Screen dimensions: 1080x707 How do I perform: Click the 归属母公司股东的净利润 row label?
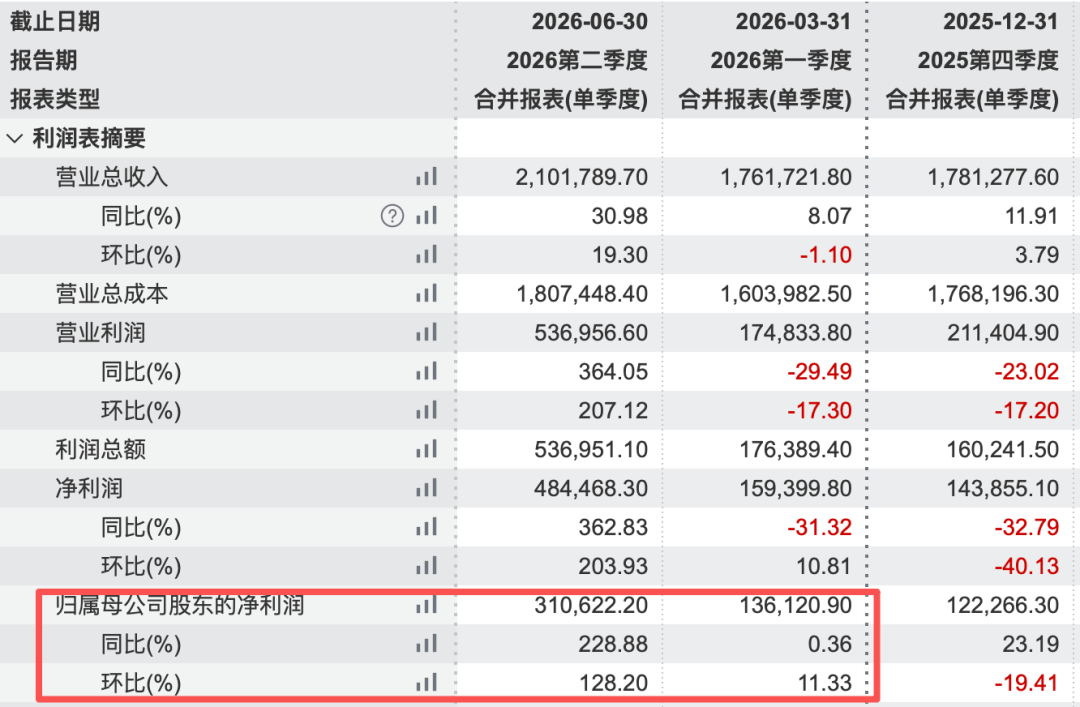[x=180, y=606]
